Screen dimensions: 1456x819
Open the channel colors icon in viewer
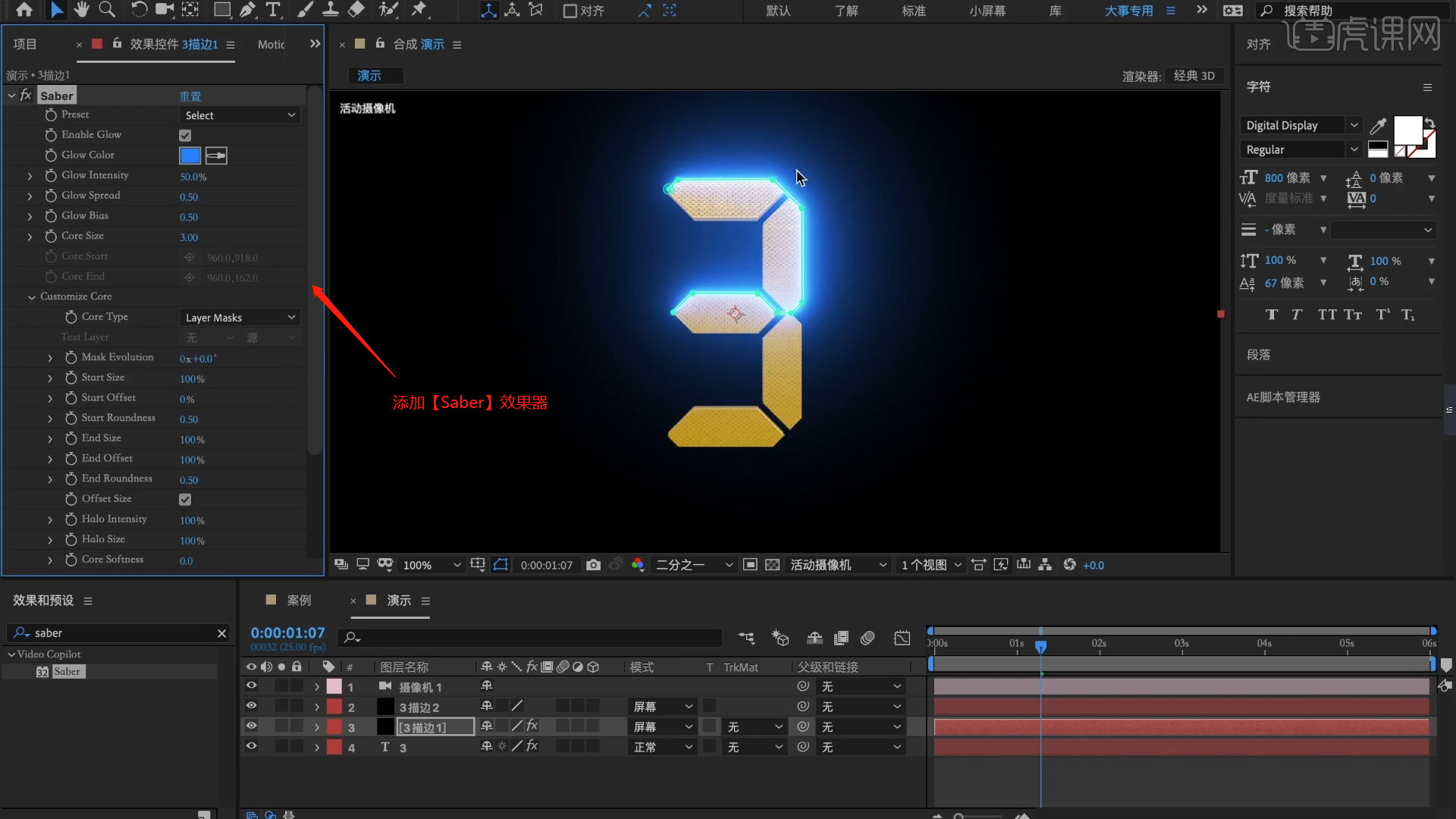click(x=638, y=565)
